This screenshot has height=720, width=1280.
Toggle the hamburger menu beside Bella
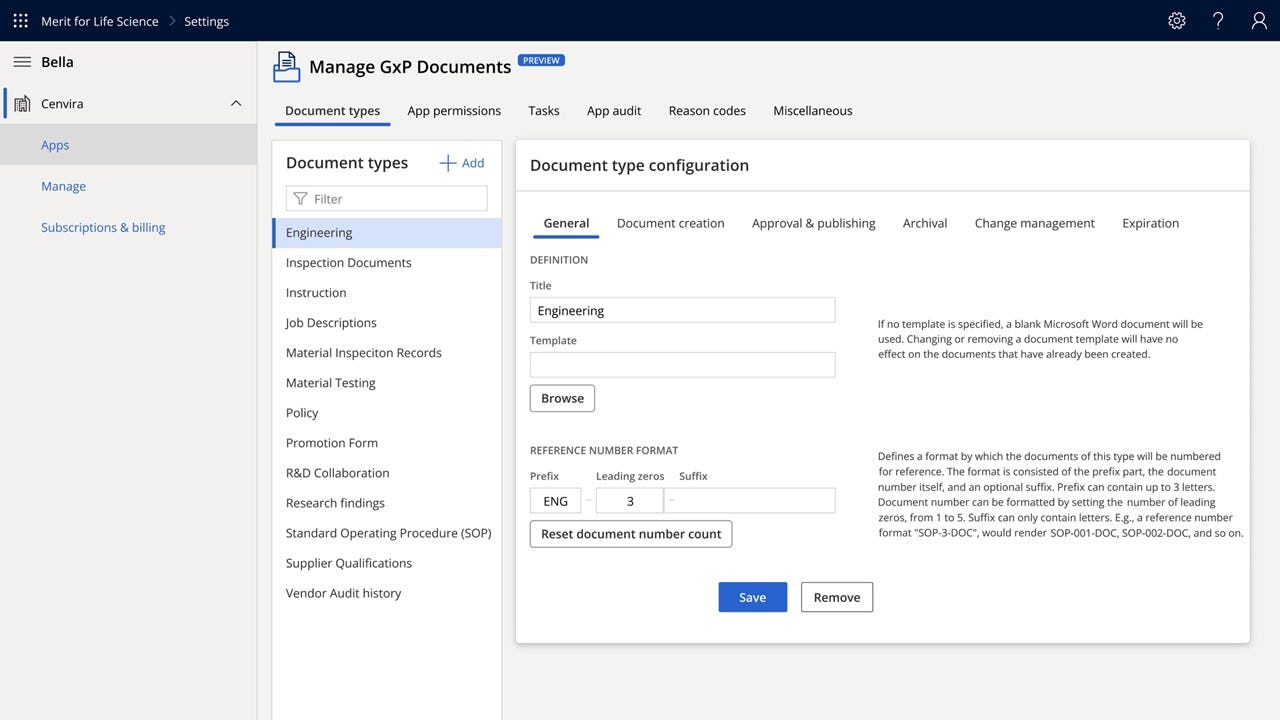22,61
